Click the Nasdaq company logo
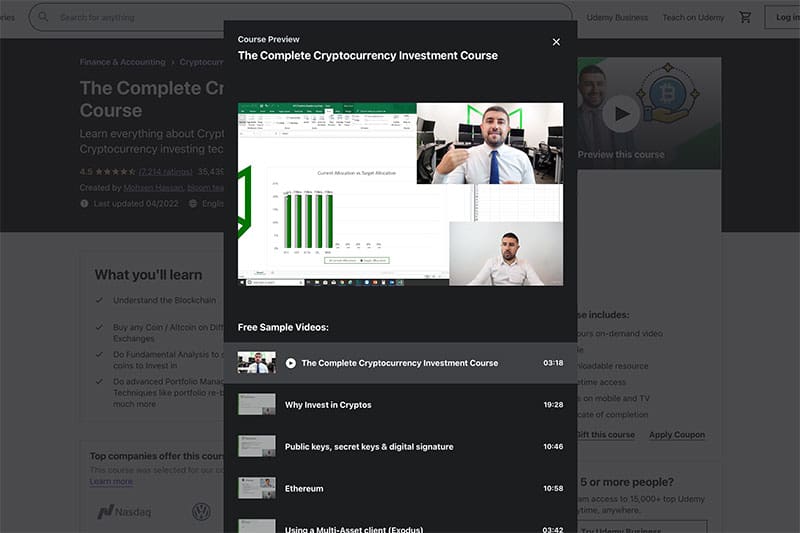The height and width of the screenshot is (533, 800). click(x=124, y=512)
